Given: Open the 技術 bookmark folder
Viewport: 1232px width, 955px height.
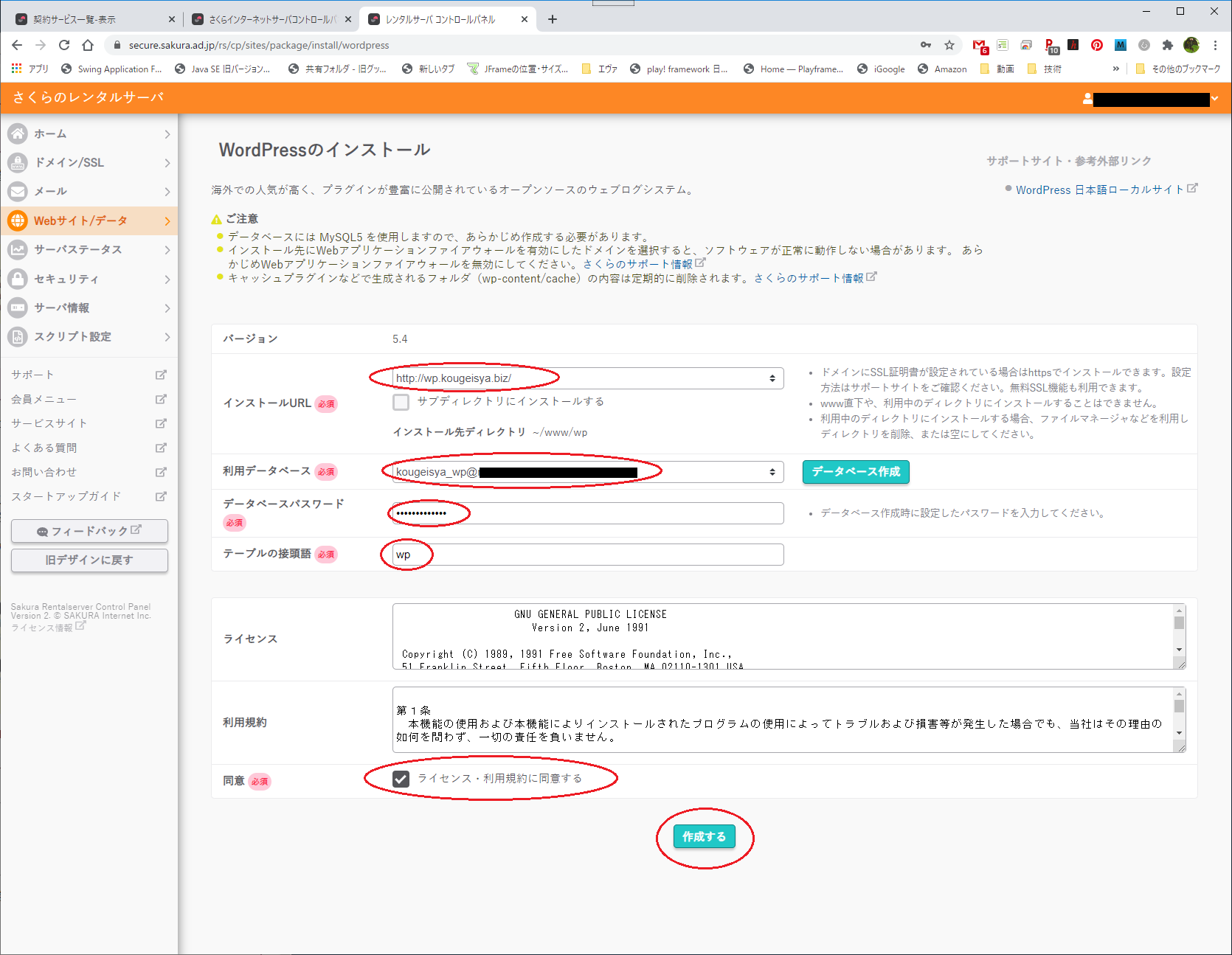Looking at the screenshot, I should tap(1045, 69).
